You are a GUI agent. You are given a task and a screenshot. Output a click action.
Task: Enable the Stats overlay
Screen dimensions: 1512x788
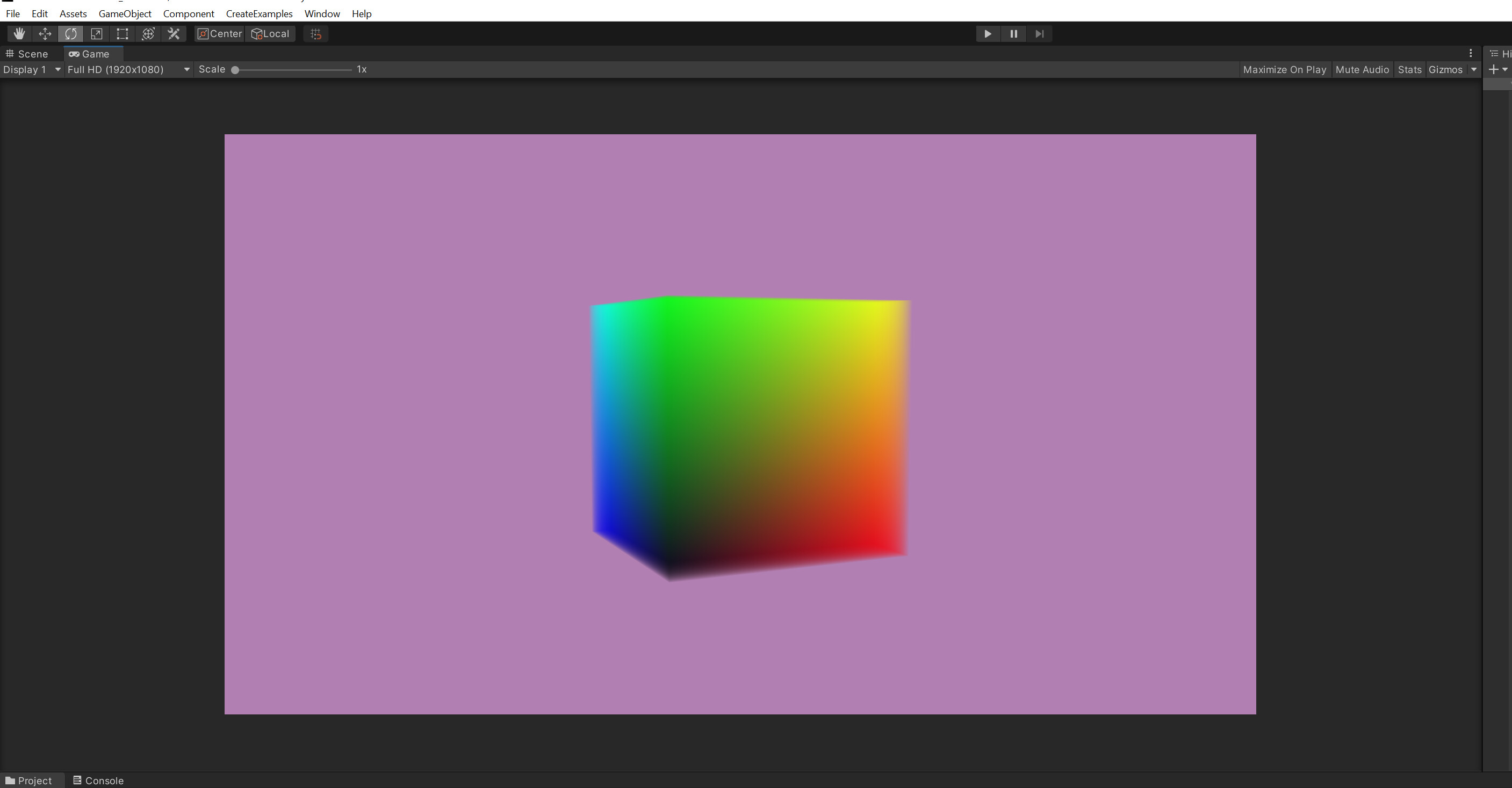(x=1410, y=69)
